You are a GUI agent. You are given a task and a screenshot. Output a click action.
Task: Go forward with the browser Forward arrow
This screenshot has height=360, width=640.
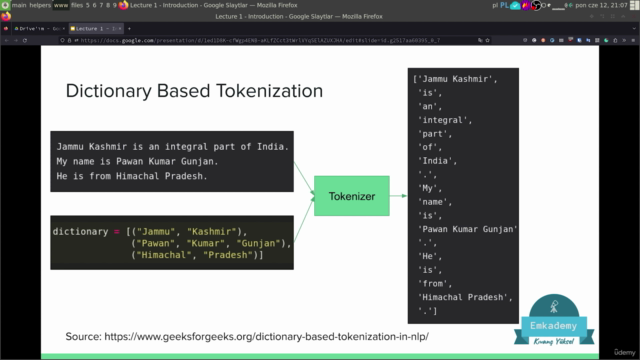point(16,40)
